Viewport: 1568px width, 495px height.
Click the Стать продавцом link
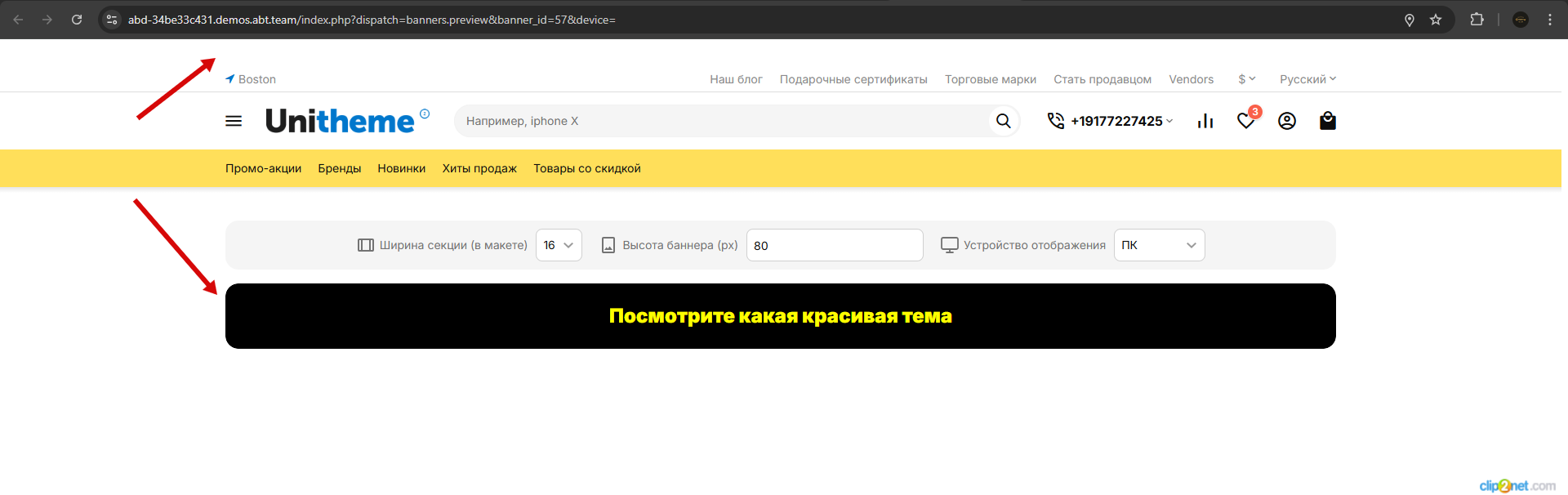click(x=1102, y=79)
